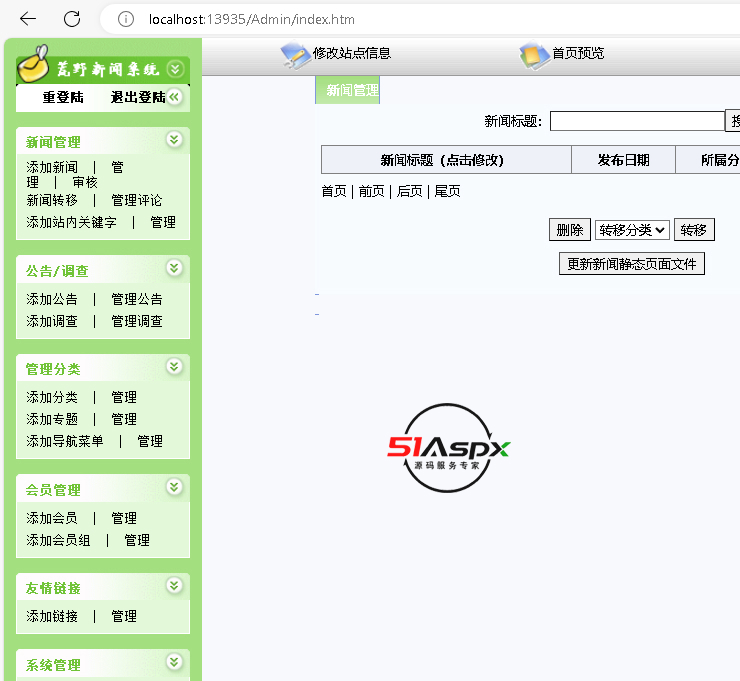Click the 删除 button
The height and width of the screenshot is (681, 740).
(x=569, y=230)
